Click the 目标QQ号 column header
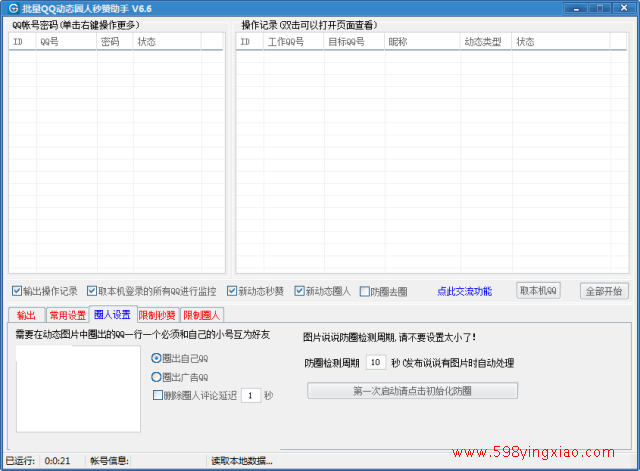This screenshot has width=640, height=471. pyautogui.click(x=354, y=42)
